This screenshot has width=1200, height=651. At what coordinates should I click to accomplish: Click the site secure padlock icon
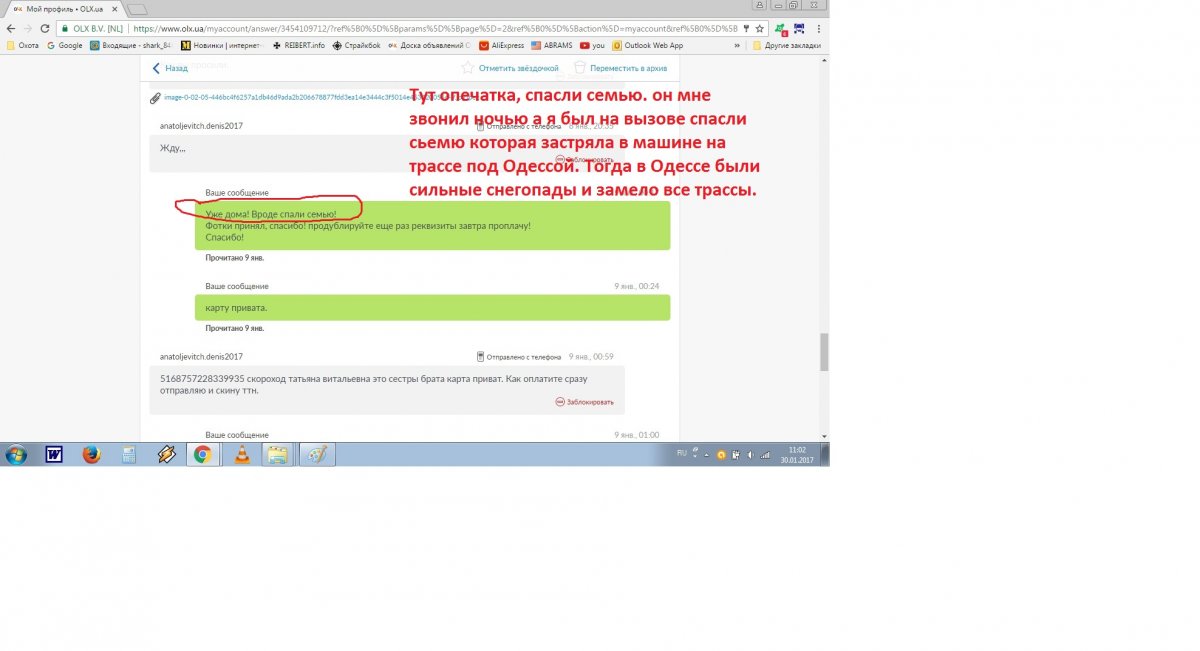point(65,29)
